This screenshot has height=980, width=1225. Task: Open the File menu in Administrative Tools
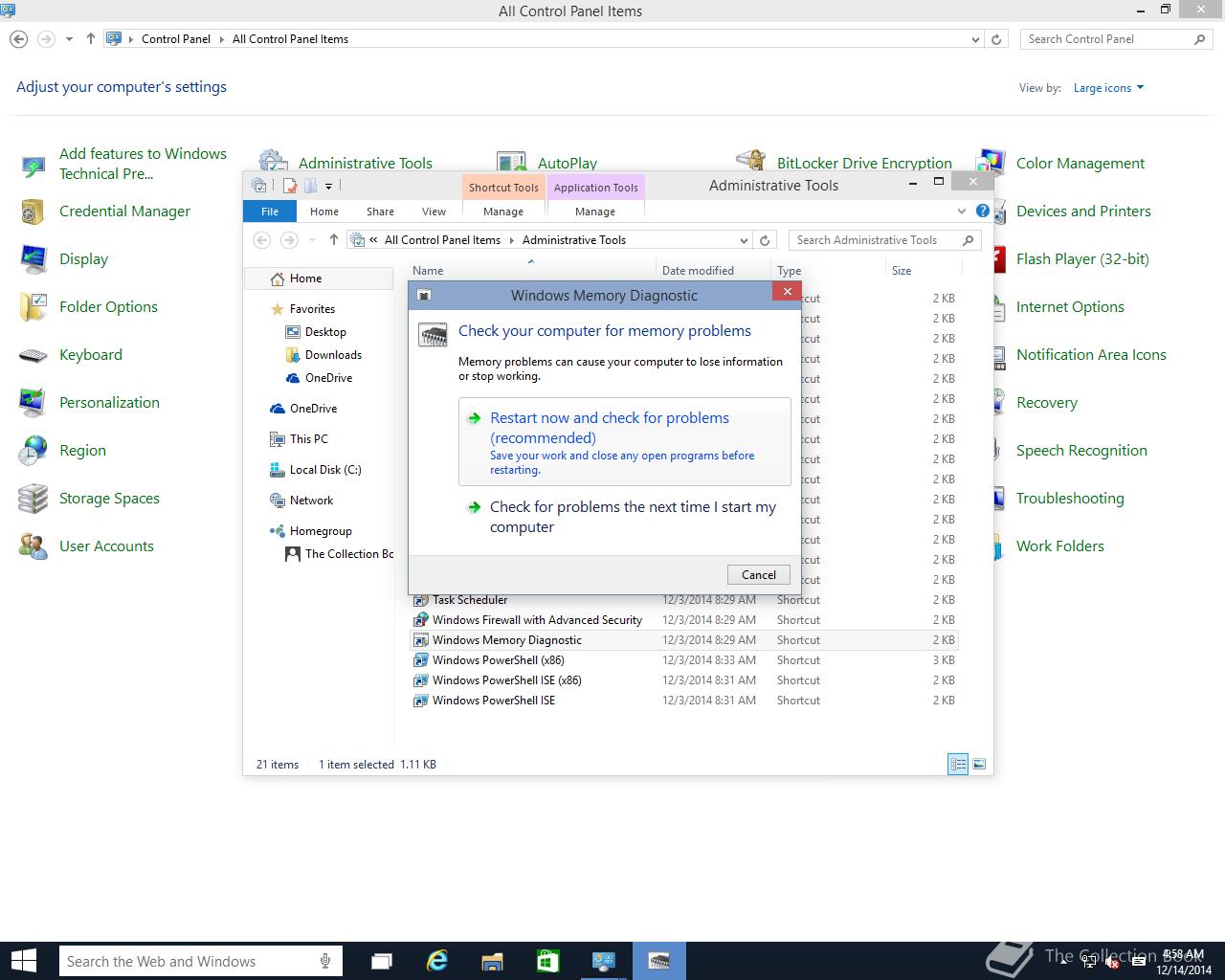point(270,212)
